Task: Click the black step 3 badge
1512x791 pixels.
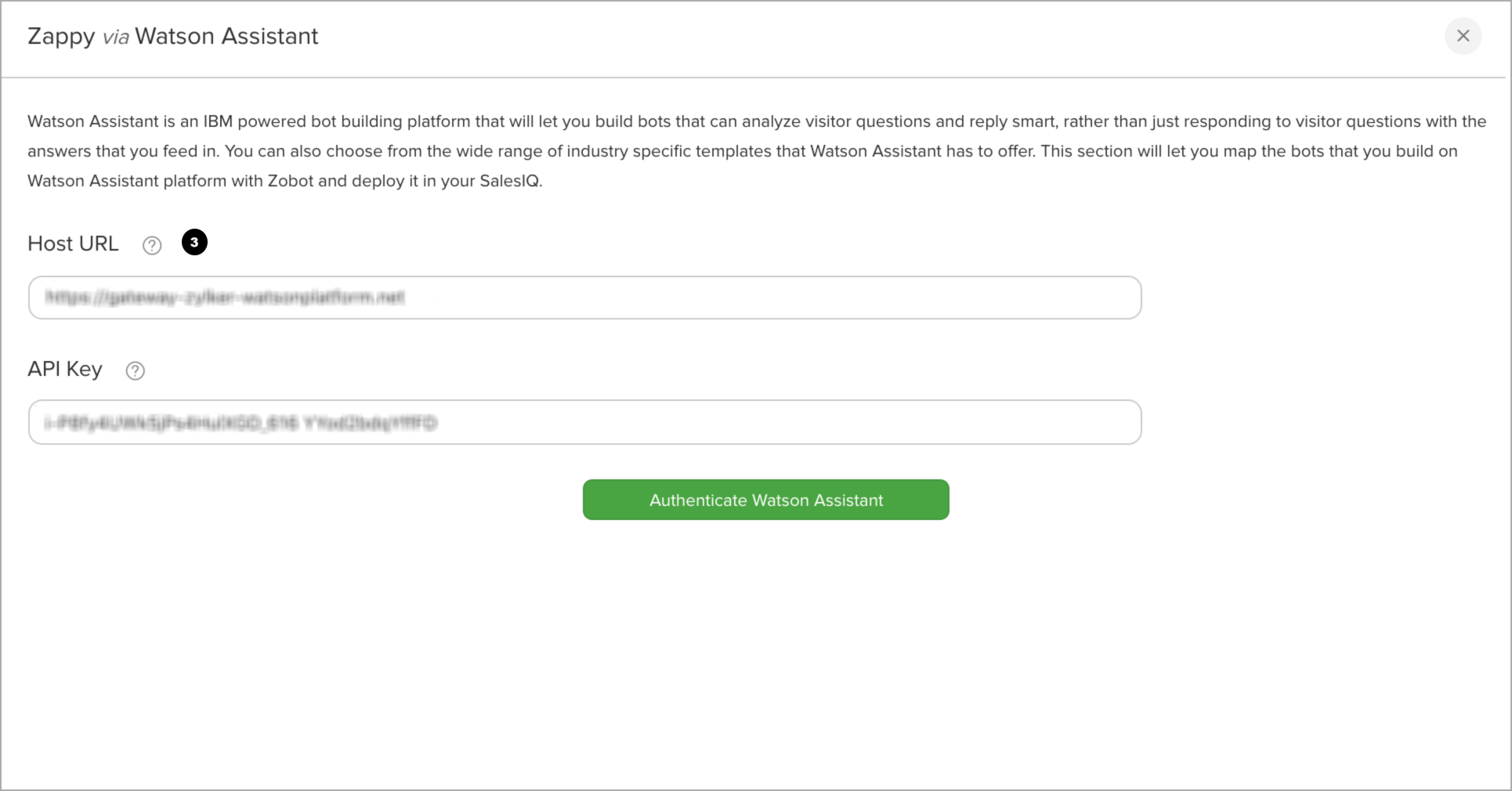Action: pyautogui.click(x=194, y=242)
